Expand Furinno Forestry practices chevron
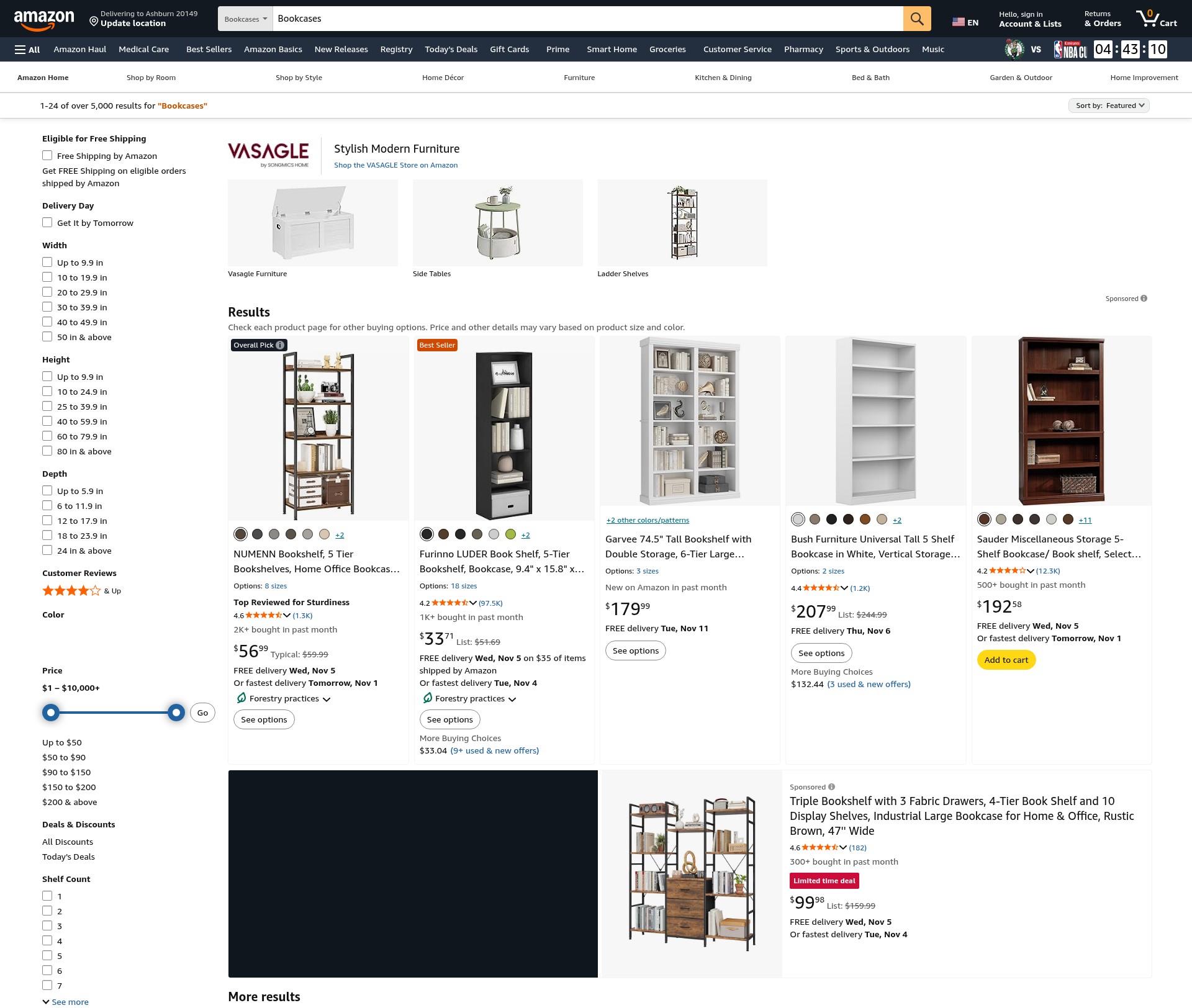The height and width of the screenshot is (1008, 1192). coord(512,700)
